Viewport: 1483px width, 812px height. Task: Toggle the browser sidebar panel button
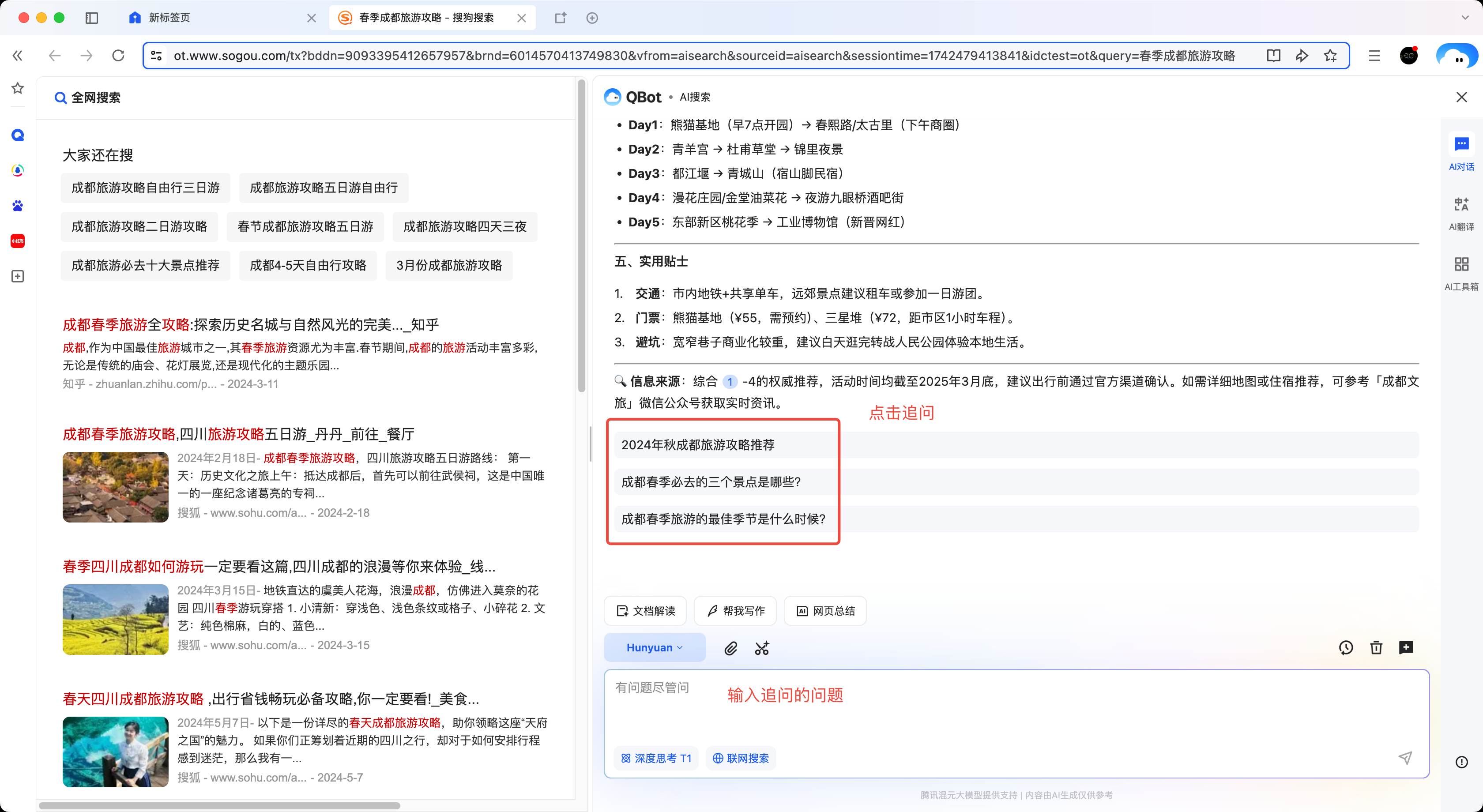pyautogui.click(x=91, y=18)
